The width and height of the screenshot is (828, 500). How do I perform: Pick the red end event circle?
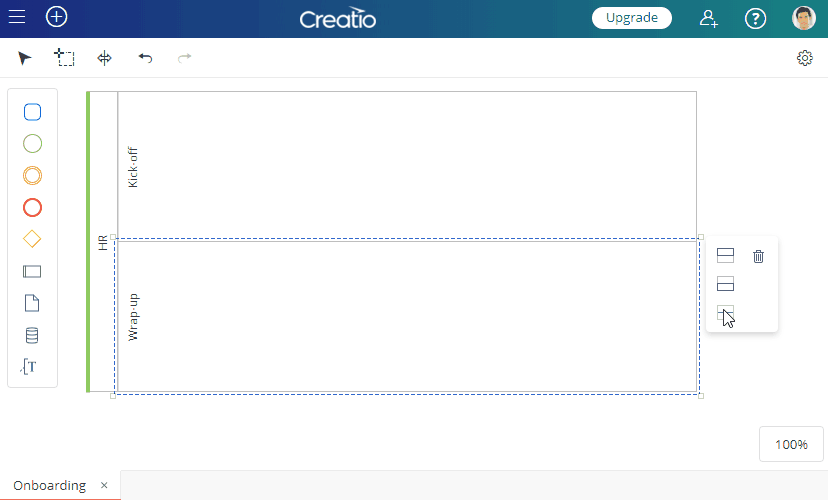(32, 207)
